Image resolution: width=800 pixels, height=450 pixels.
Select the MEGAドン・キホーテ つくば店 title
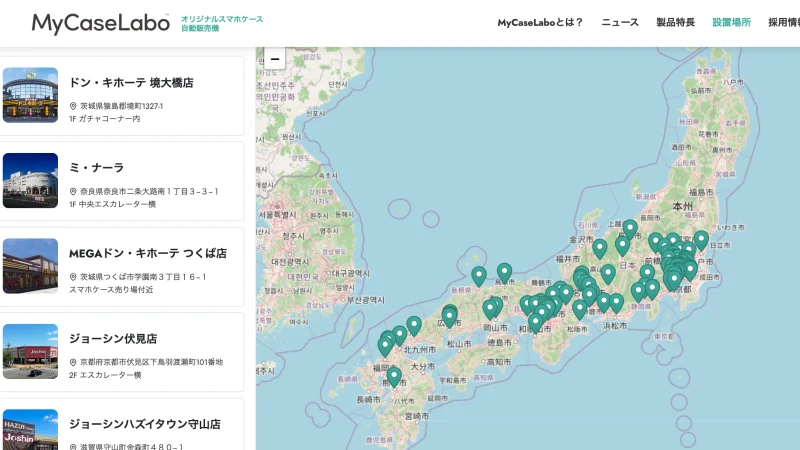(148, 253)
